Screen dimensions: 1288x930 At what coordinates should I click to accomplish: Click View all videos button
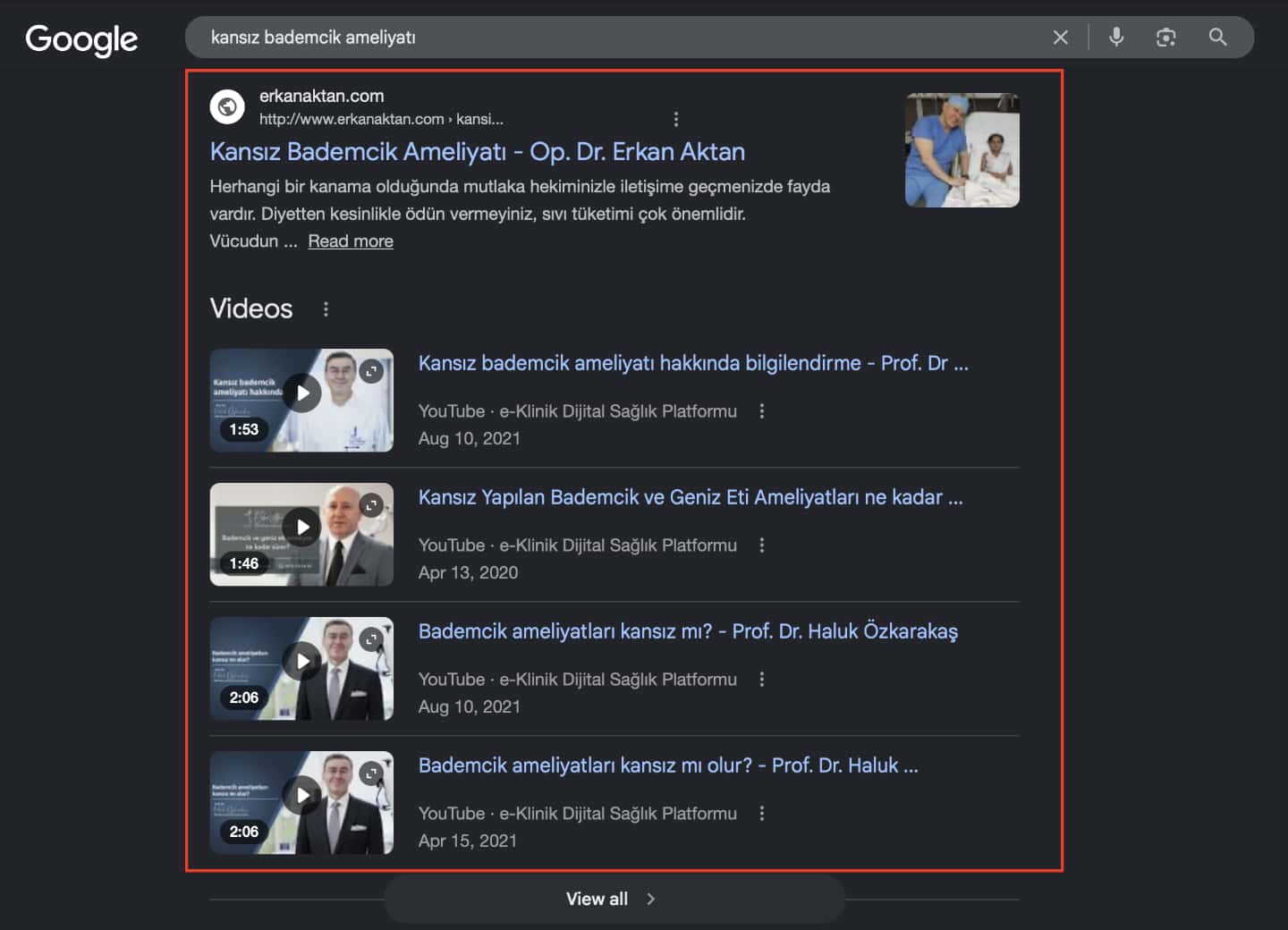click(x=614, y=899)
